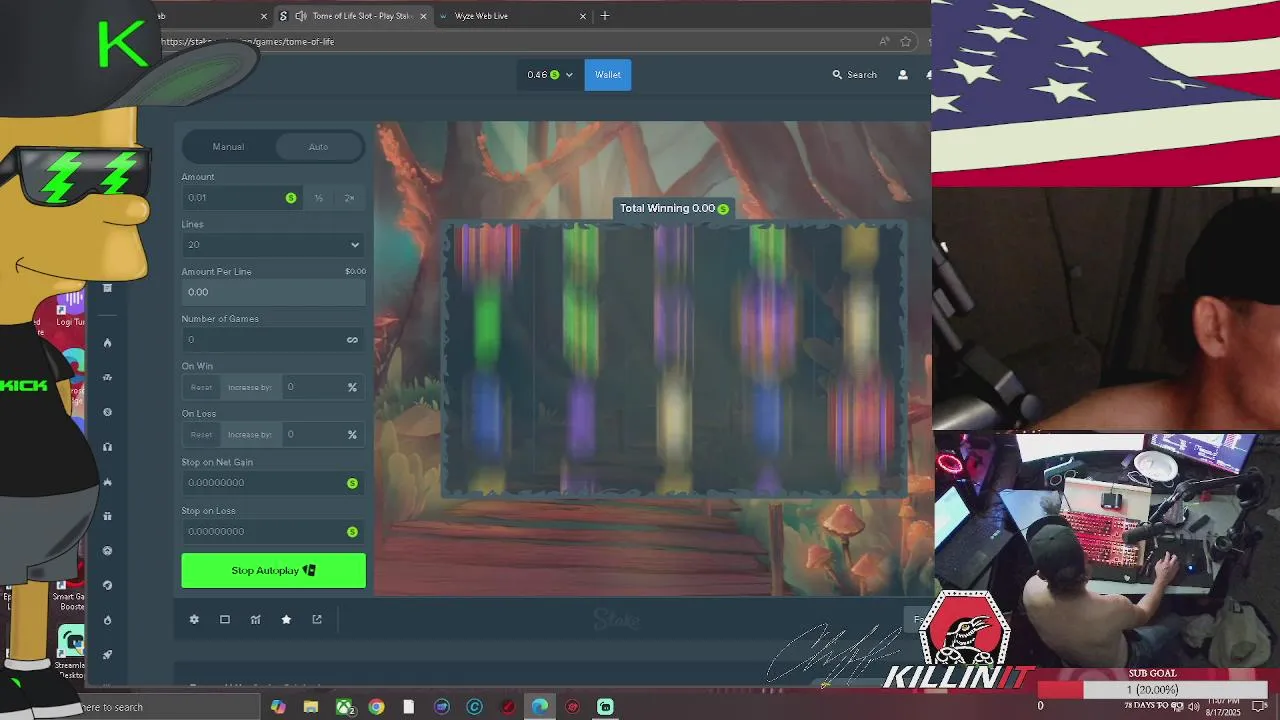This screenshot has height=720, width=1280.
Task: Click the browser address bar URL
Action: click(248, 42)
